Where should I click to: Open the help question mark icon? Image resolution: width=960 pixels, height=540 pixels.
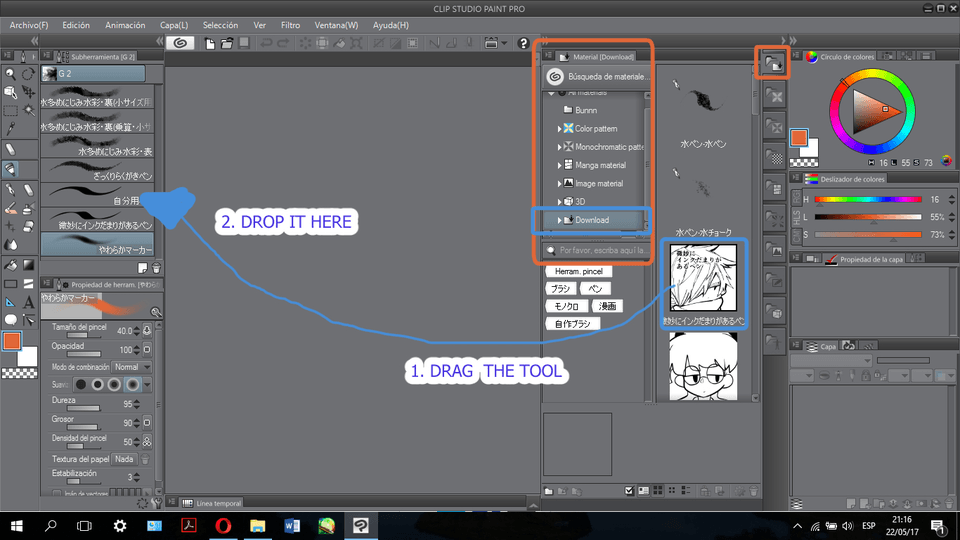[x=523, y=43]
